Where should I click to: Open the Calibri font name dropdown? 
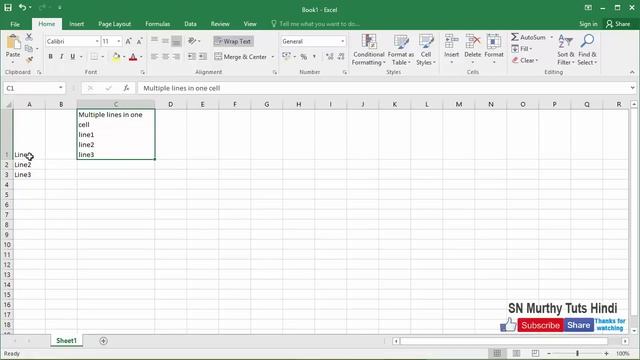click(x=97, y=41)
